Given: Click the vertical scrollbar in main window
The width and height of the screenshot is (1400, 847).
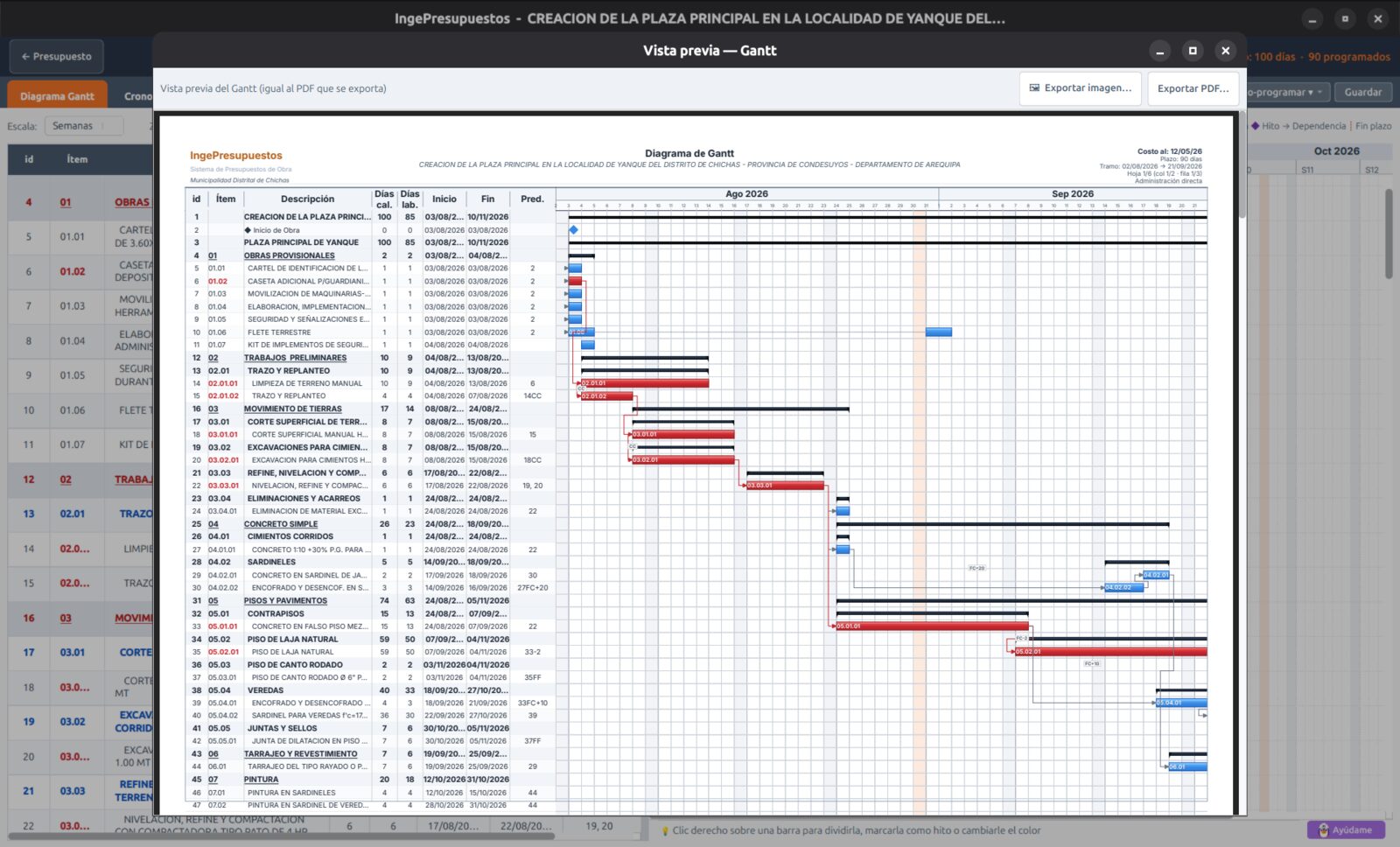Looking at the screenshot, I should (x=1389, y=233).
